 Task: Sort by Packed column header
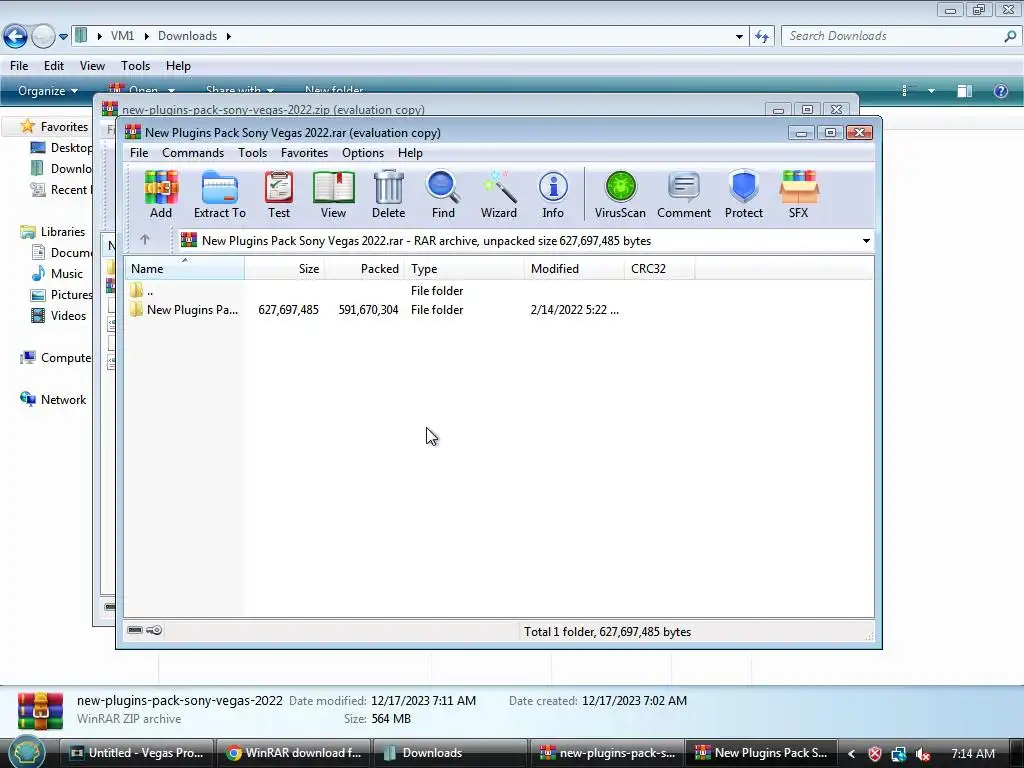pyautogui.click(x=364, y=268)
